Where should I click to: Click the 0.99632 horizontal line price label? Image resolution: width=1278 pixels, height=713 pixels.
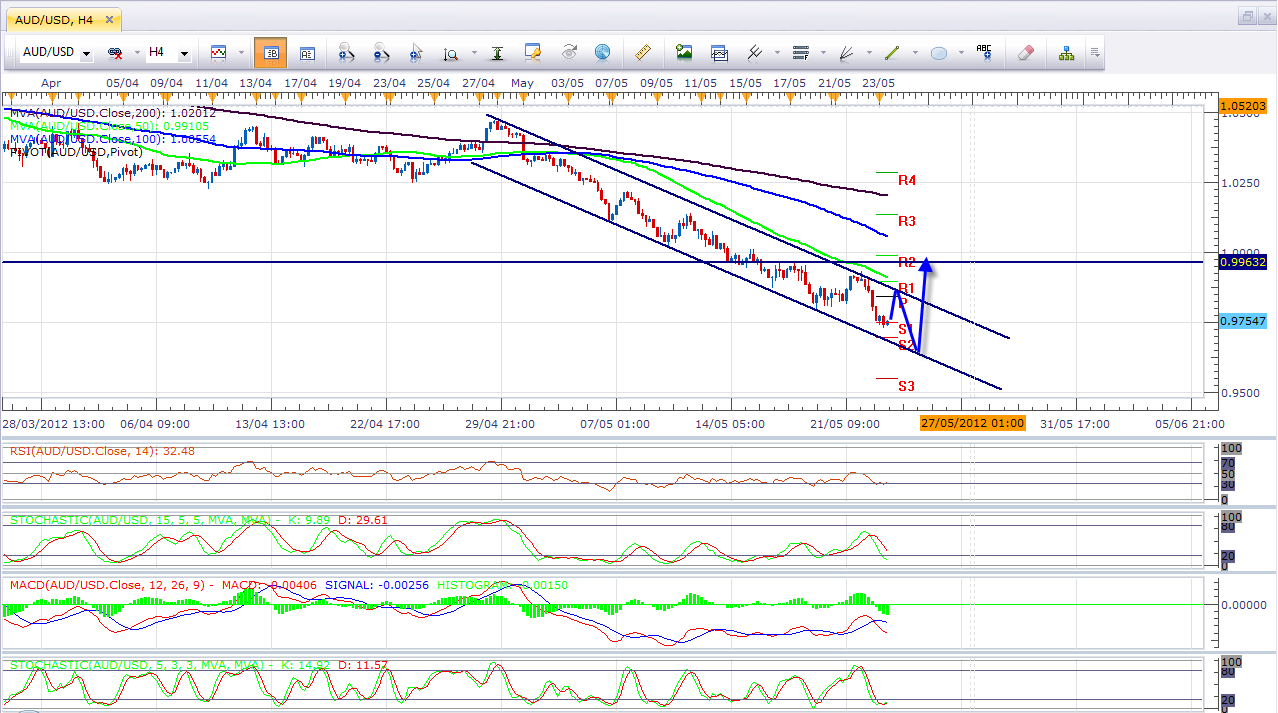point(1243,262)
